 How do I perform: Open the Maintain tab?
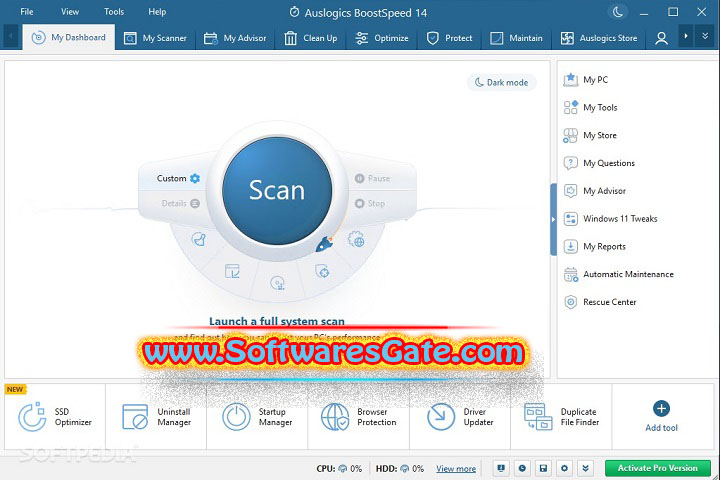pyautogui.click(x=516, y=38)
